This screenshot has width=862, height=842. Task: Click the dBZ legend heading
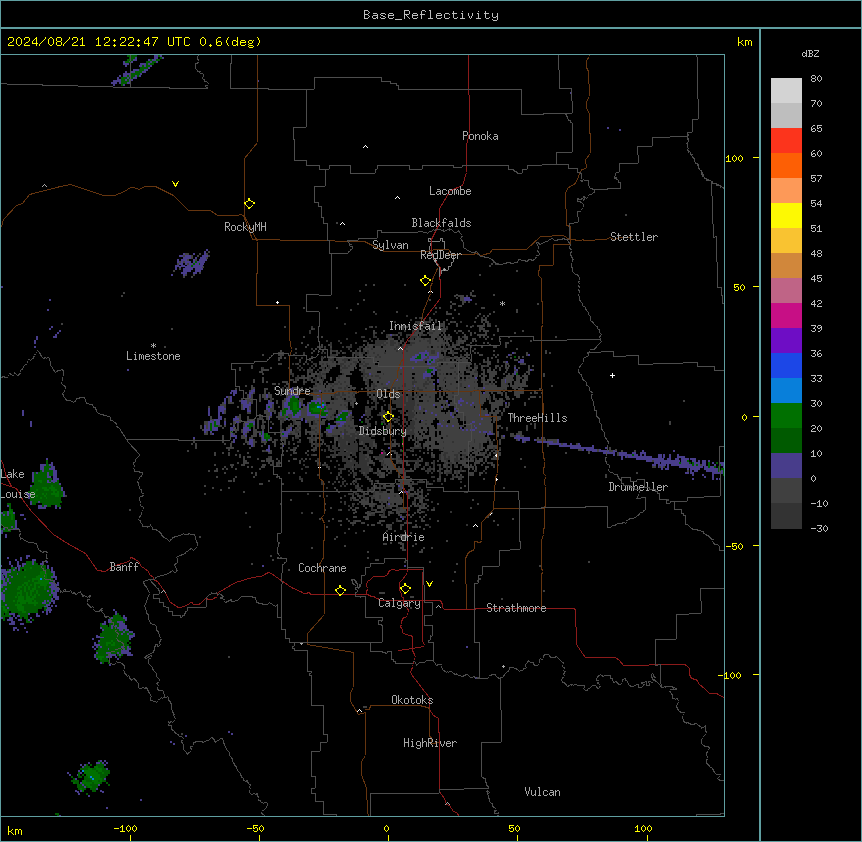[x=810, y=53]
